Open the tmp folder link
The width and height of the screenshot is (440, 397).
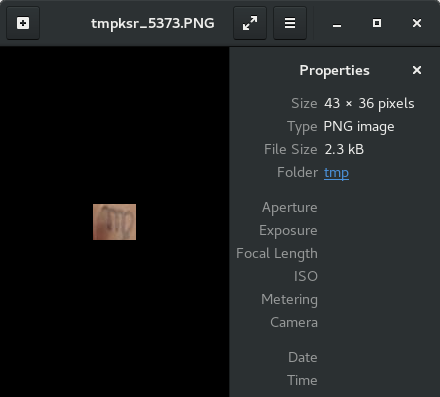(336, 173)
